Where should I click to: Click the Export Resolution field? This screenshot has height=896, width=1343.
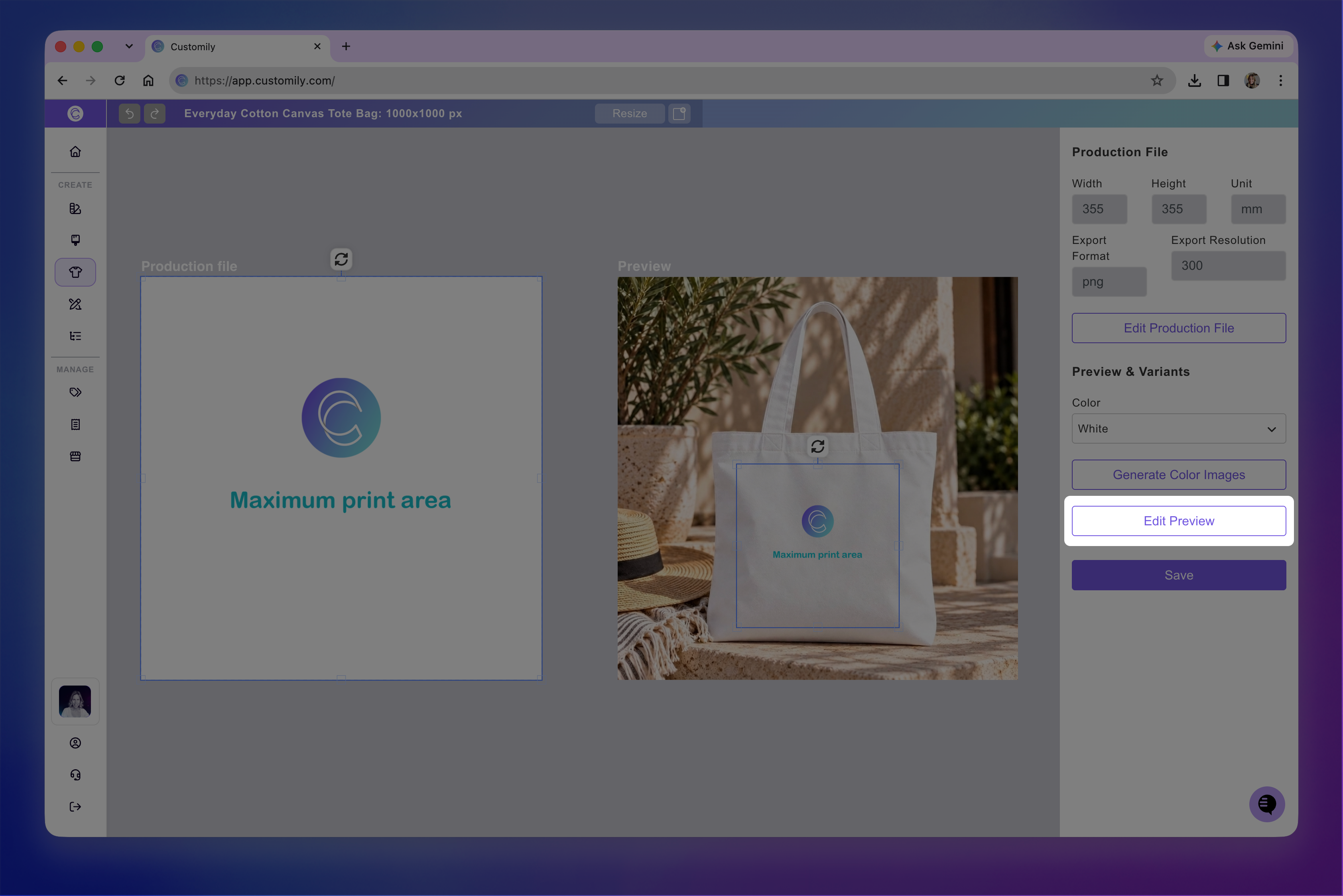1229,266
